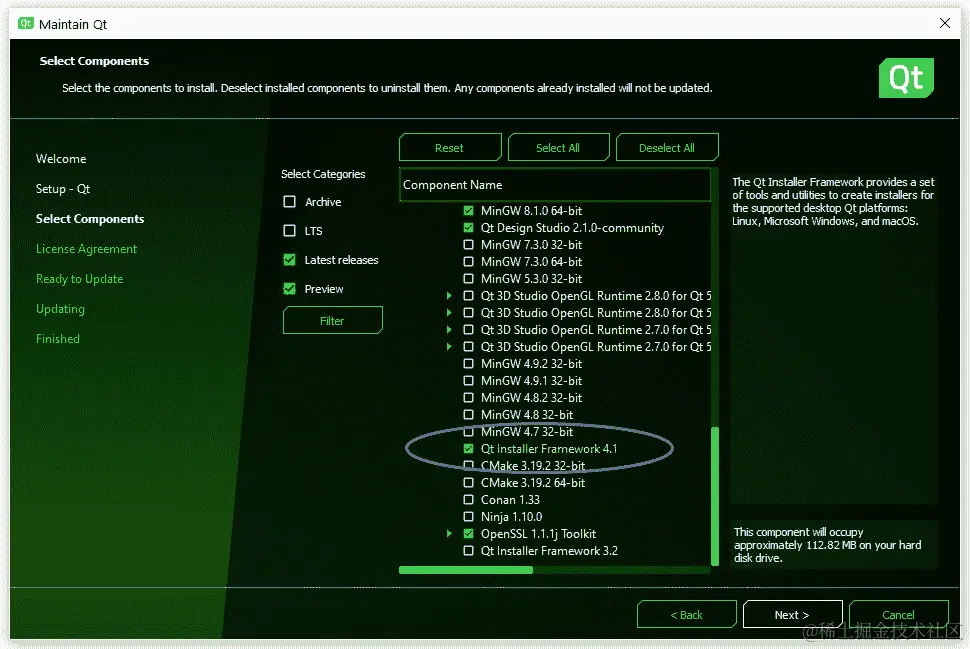Expand the Qt 3D Studio OpenGL Runtime 2.7.0 entry
The width and height of the screenshot is (970, 649).
449,329
